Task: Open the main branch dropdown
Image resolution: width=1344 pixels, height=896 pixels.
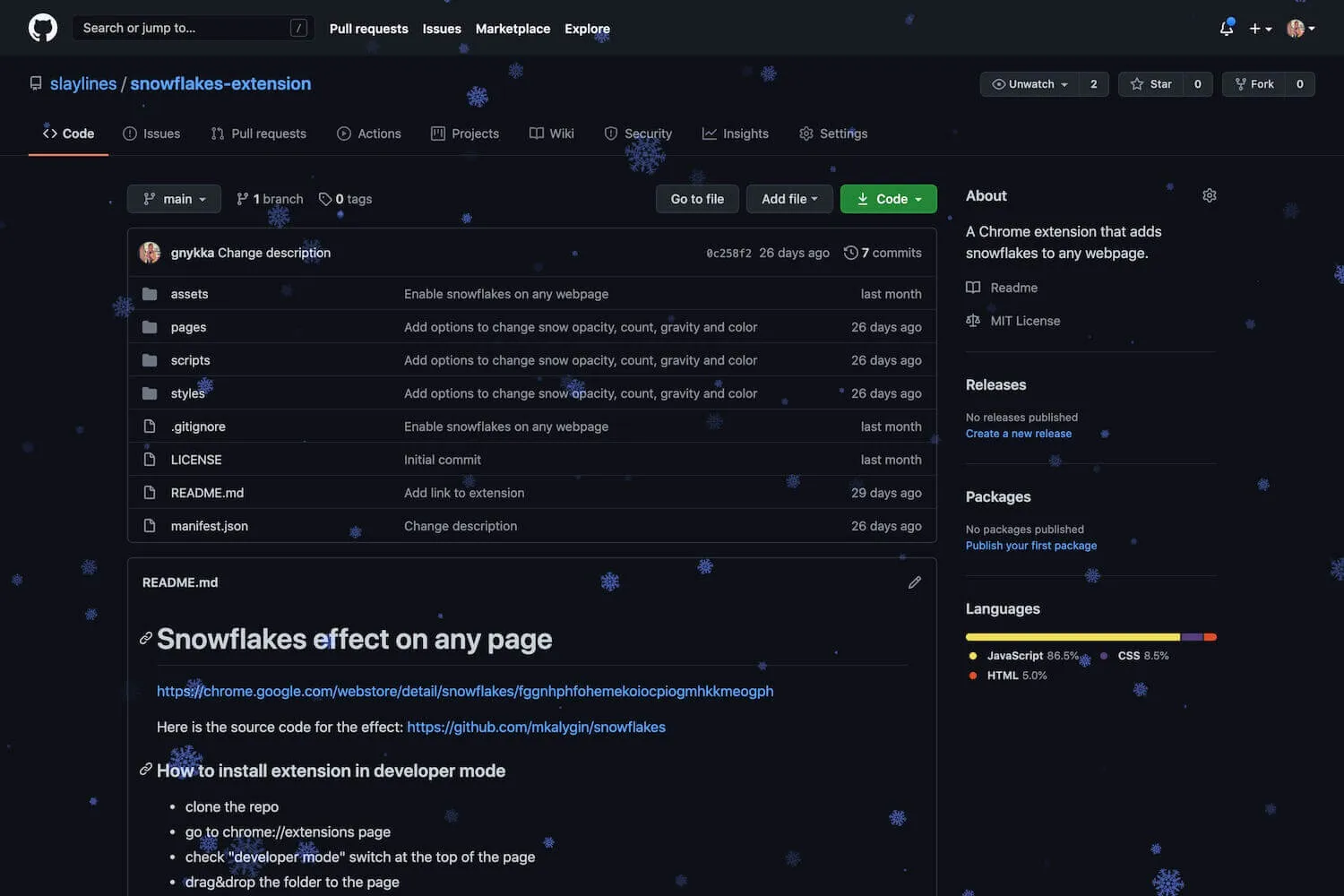Action: 174,199
